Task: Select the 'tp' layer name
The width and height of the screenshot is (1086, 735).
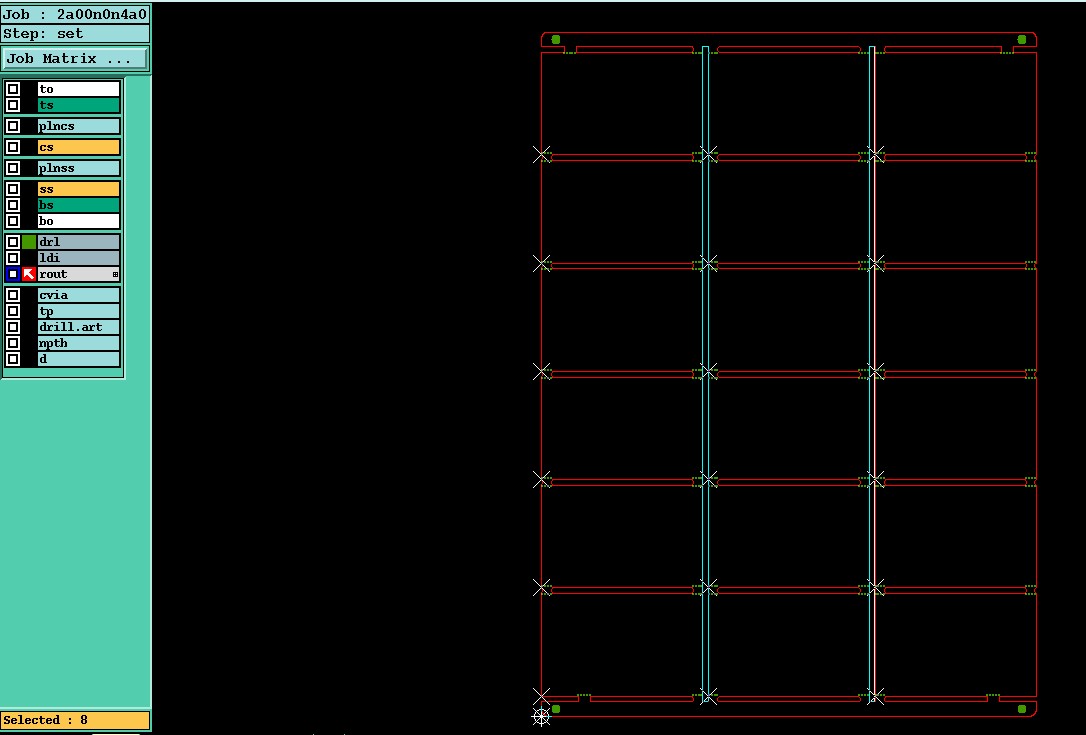Action: (x=78, y=311)
